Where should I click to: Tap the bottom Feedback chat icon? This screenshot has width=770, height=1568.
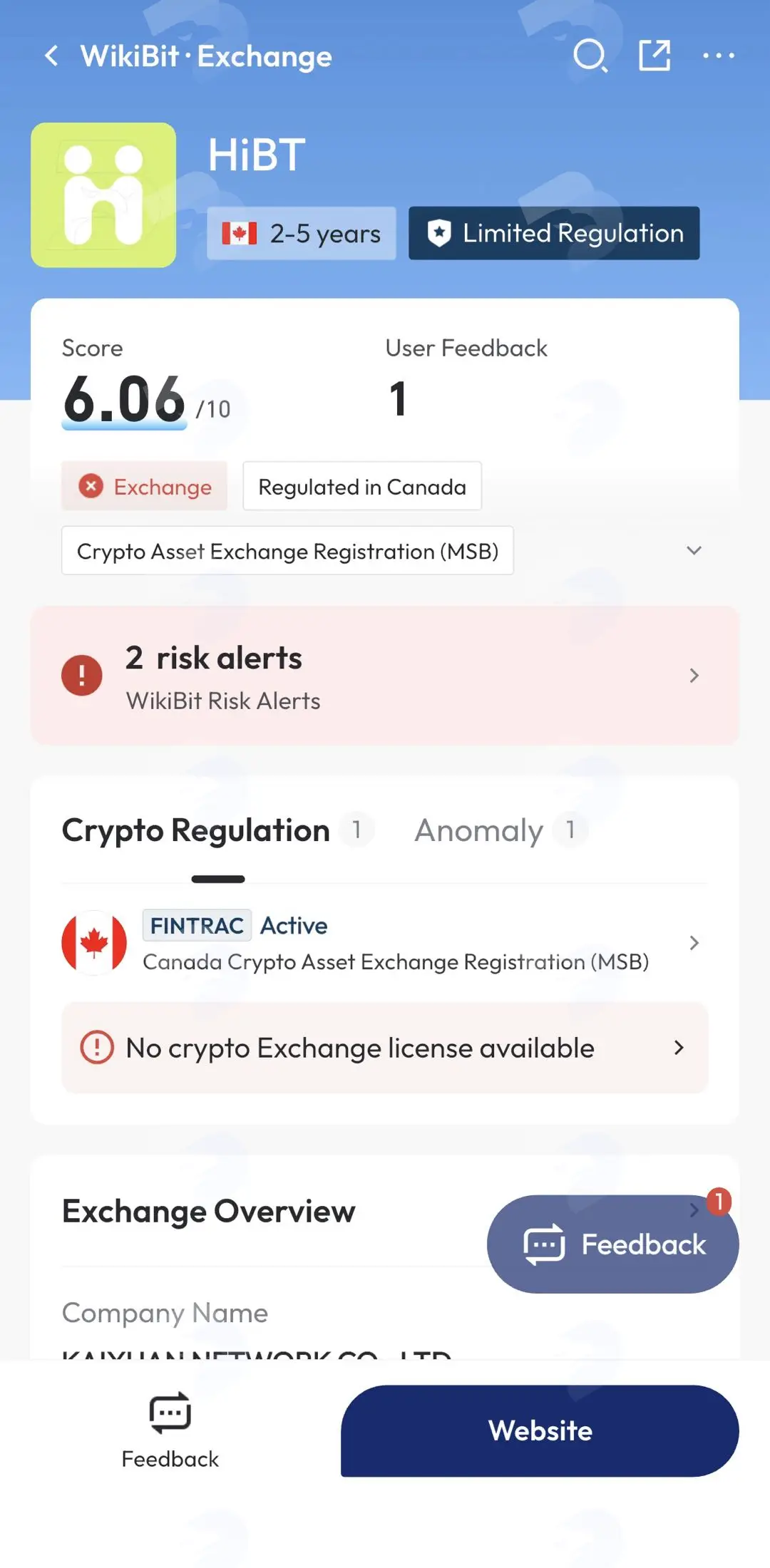click(x=170, y=1413)
